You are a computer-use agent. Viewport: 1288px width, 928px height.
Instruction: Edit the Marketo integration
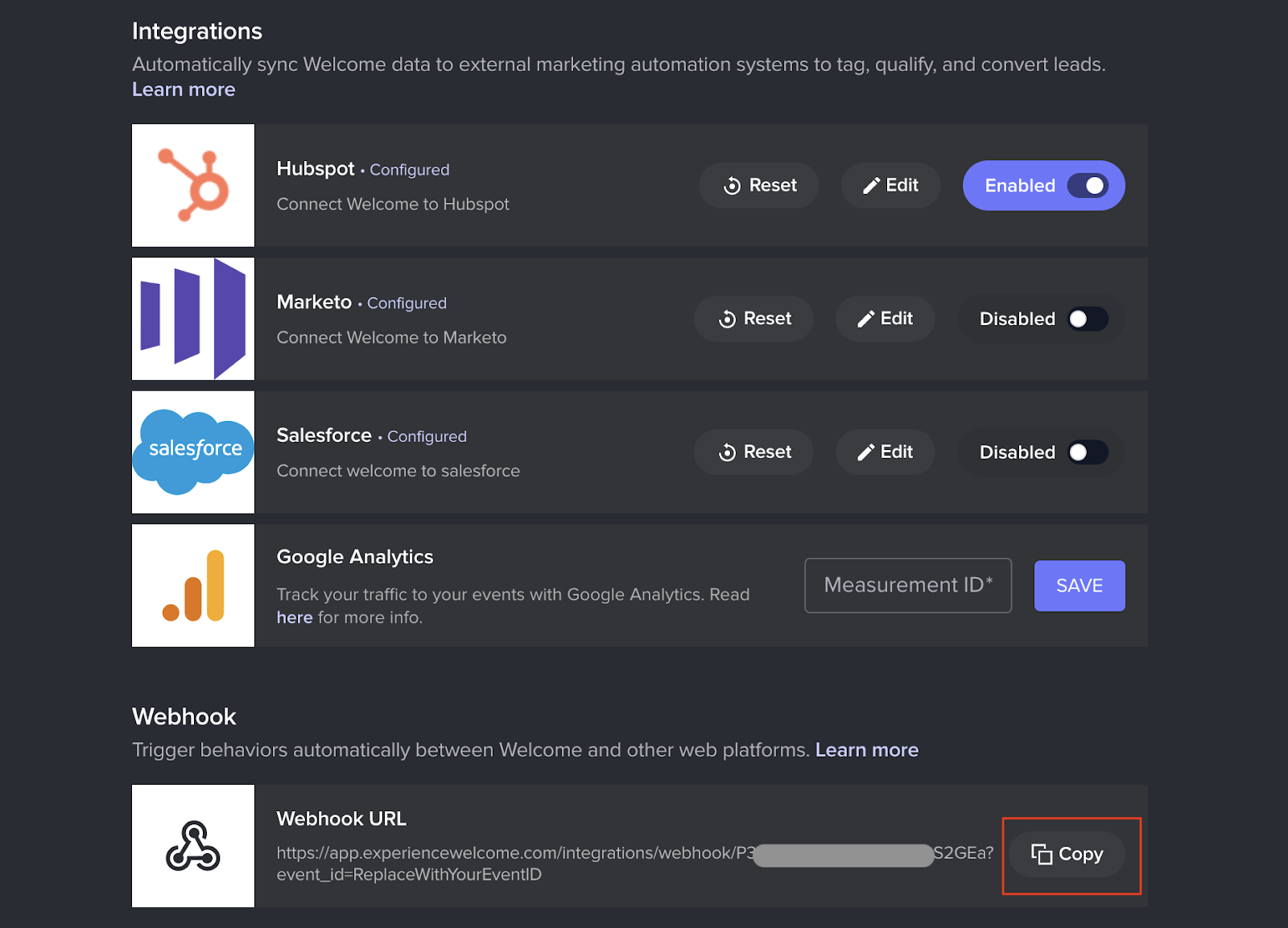(885, 319)
